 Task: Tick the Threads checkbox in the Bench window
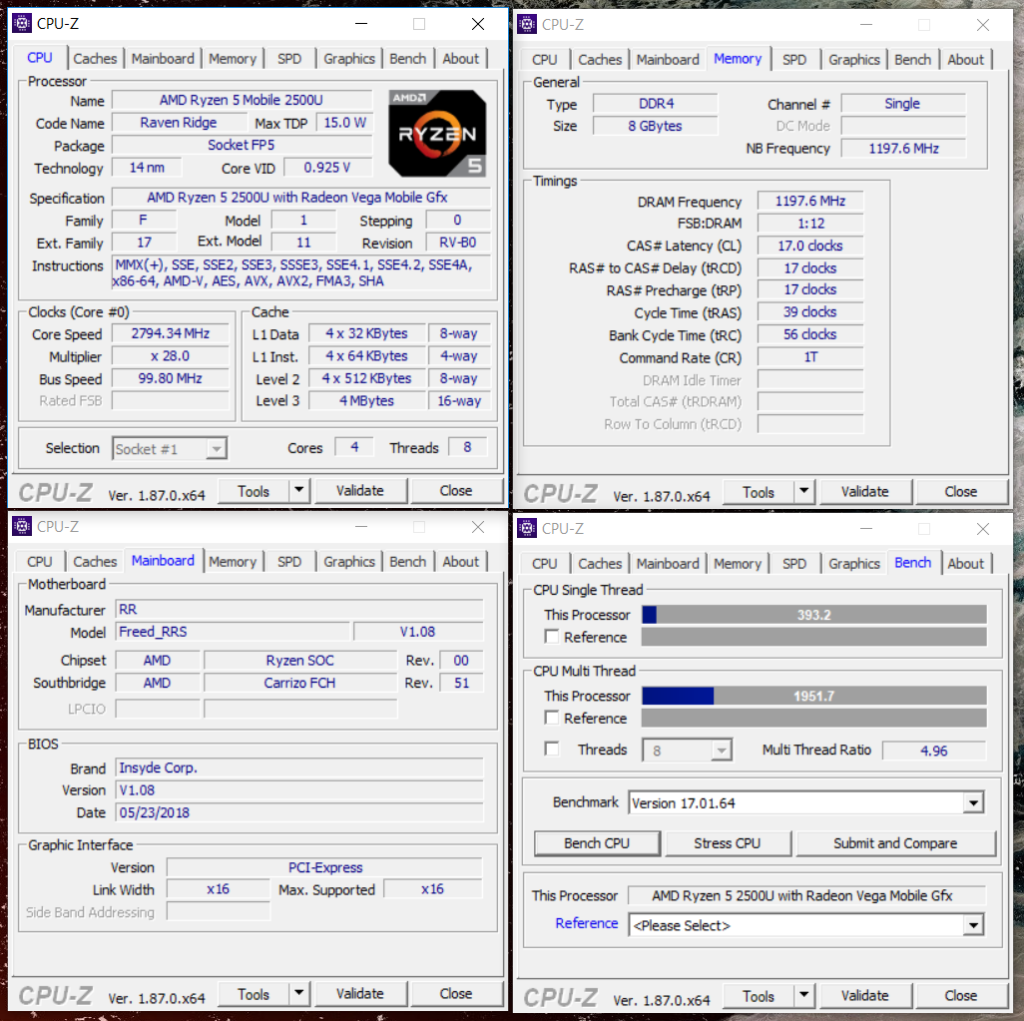[551, 749]
